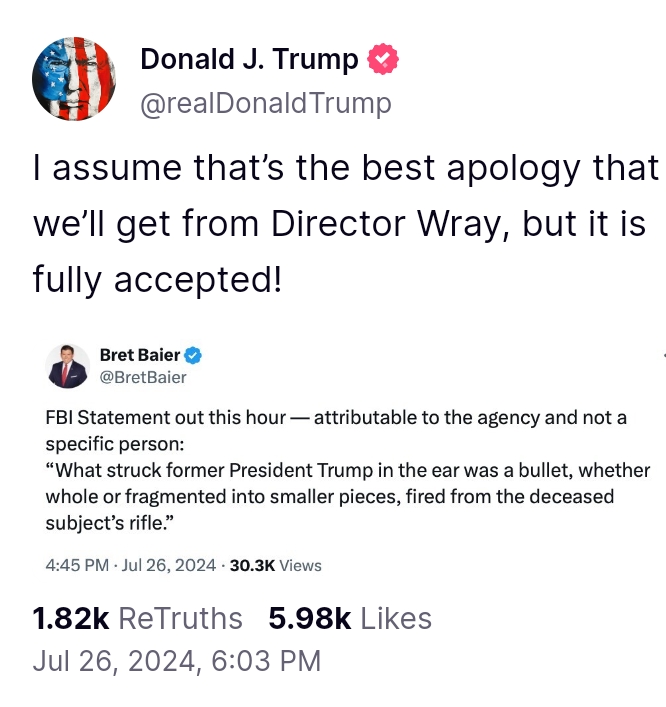Click the "What struck former President Trump" quote line

pyautogui.click(x=348, y=470)
